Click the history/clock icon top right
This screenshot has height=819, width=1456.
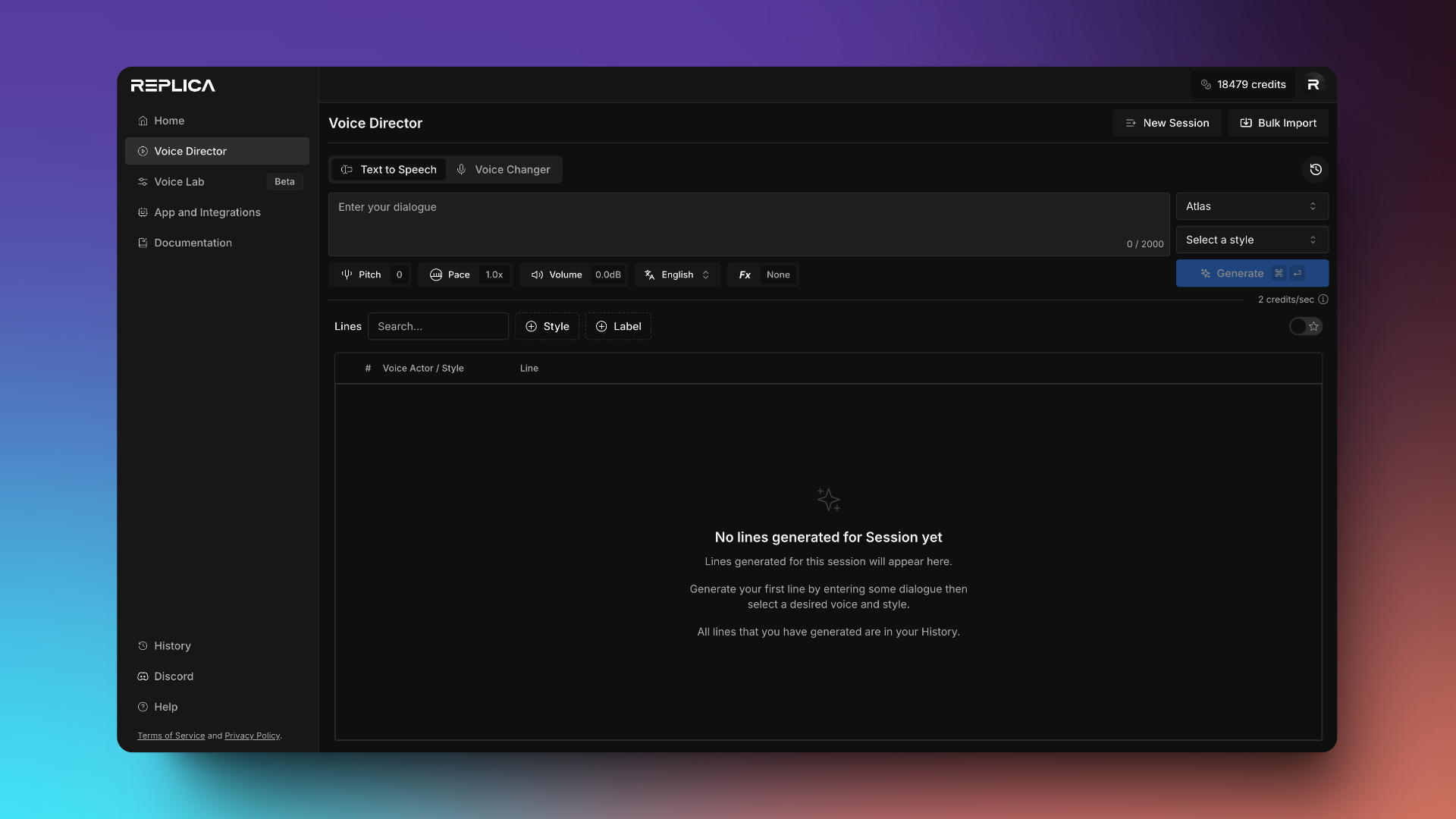[1316, 169]
